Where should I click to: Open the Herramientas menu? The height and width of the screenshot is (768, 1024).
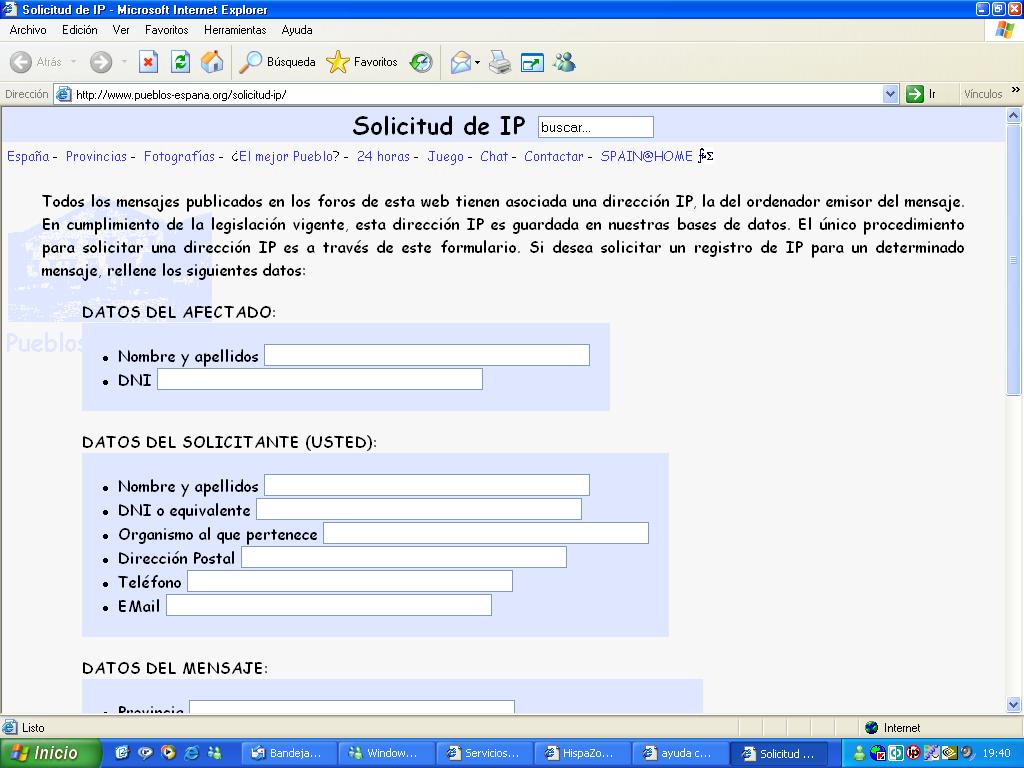coord(235,30)
